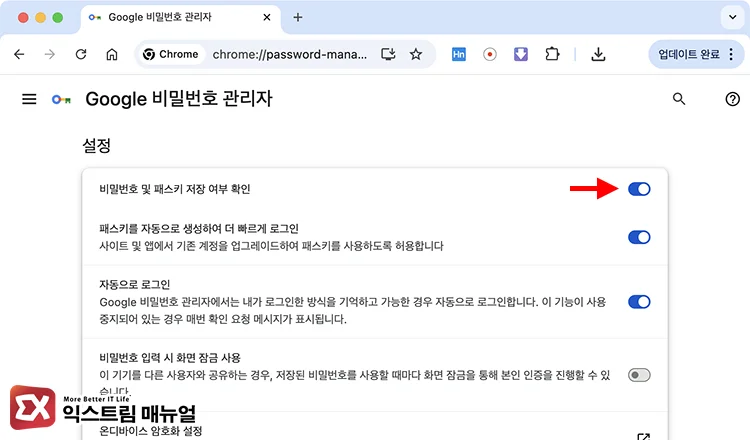Viewport: 750px width, 440px height.
Task: Open the purple download extension icon
Action: point(521,54)
